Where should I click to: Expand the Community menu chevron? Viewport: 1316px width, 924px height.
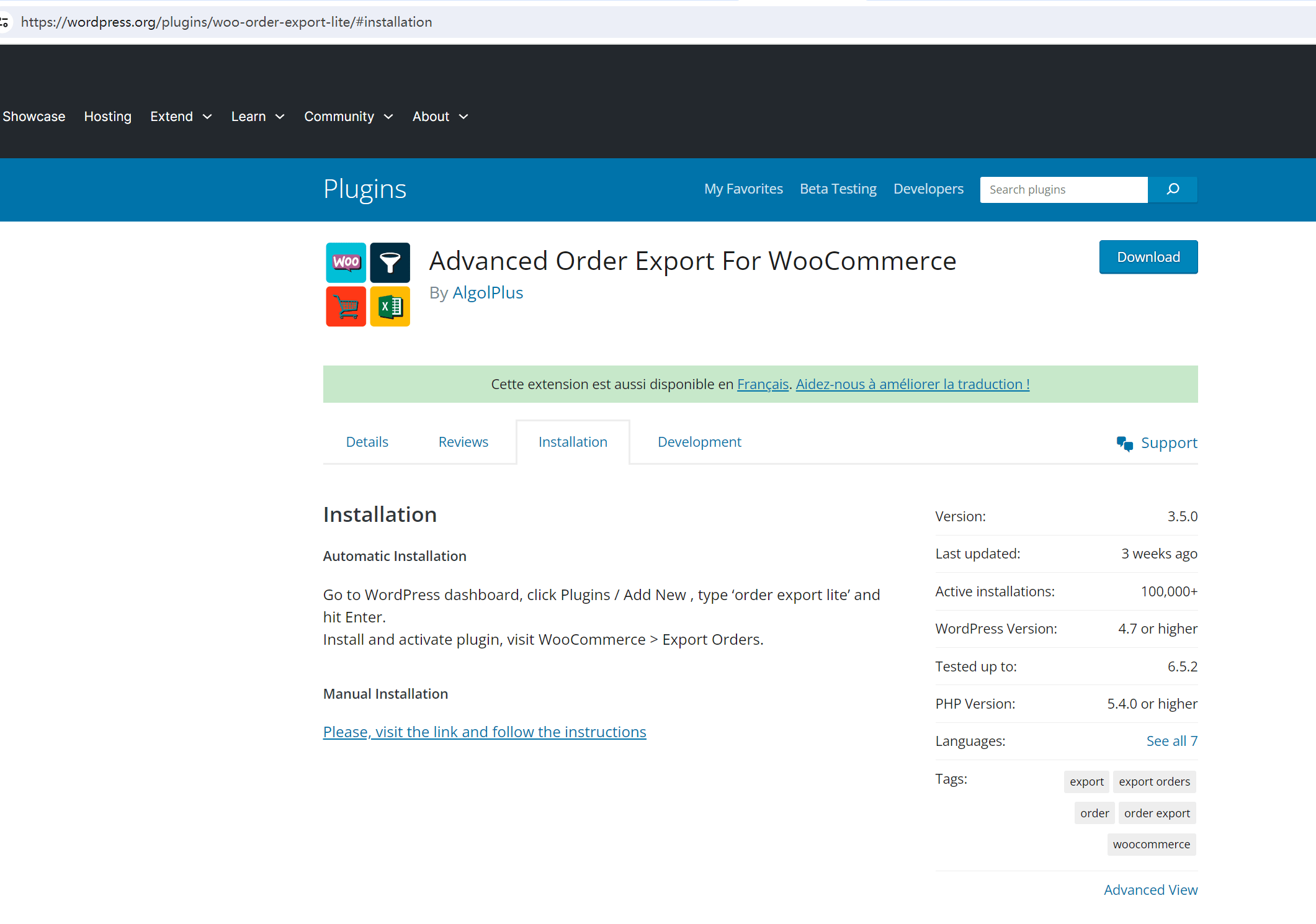point(388,117)
